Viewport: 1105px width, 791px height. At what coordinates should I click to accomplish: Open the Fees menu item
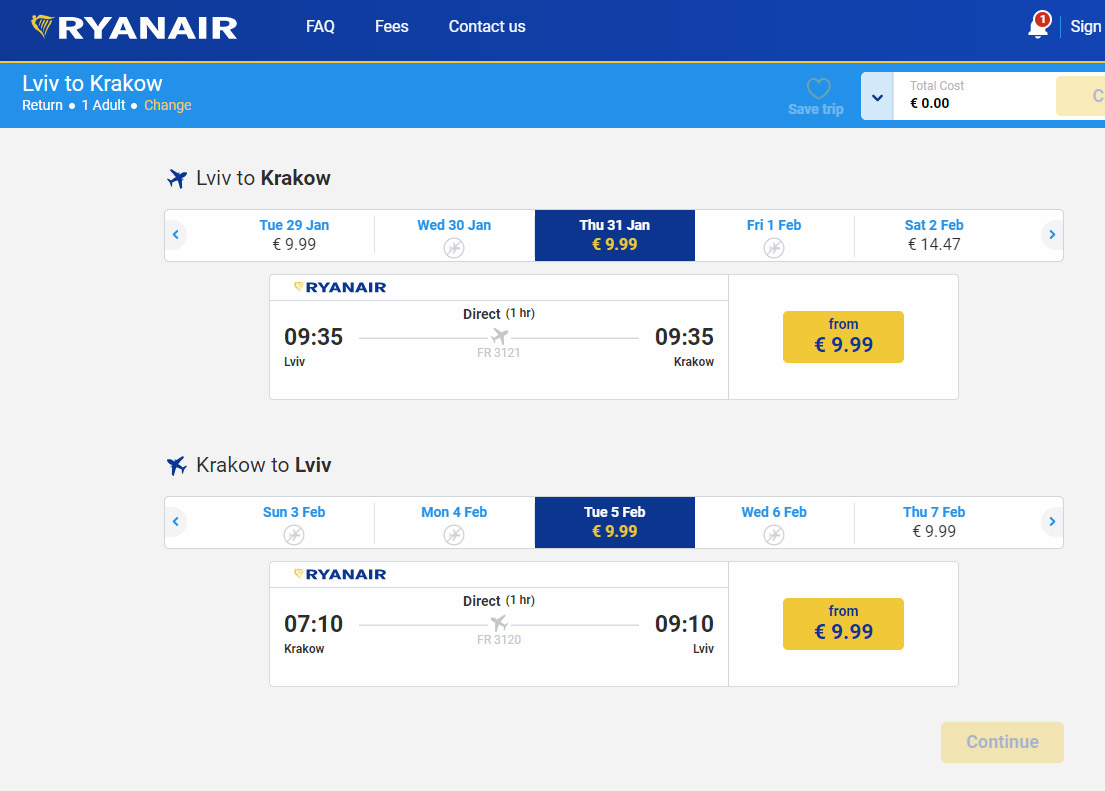(x=391, y=27)
